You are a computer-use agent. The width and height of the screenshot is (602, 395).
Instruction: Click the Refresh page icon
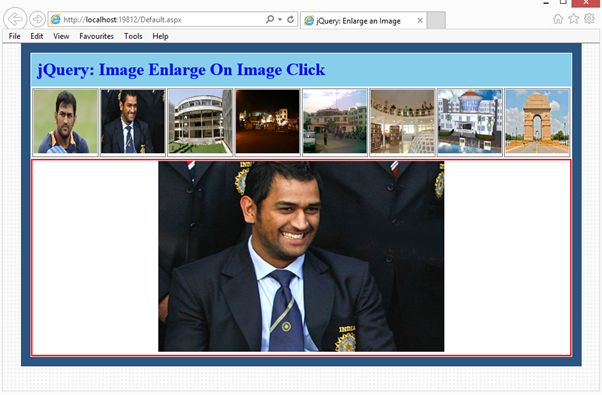(291, 19)
